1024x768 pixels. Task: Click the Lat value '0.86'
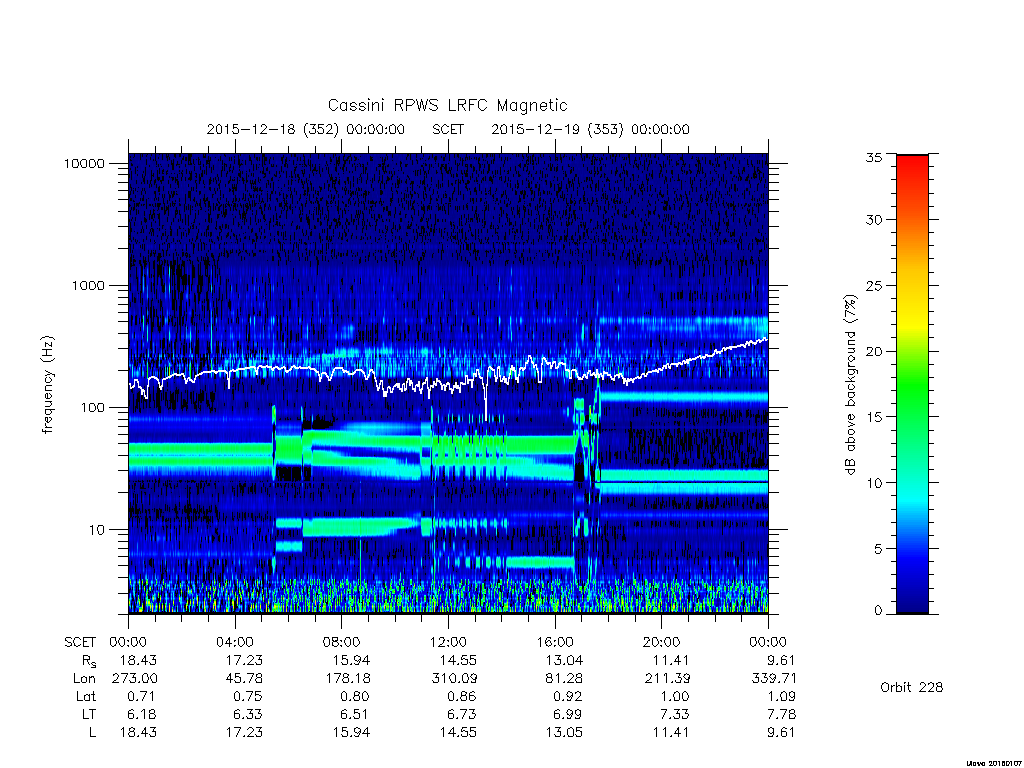click(x=461, y=697)
